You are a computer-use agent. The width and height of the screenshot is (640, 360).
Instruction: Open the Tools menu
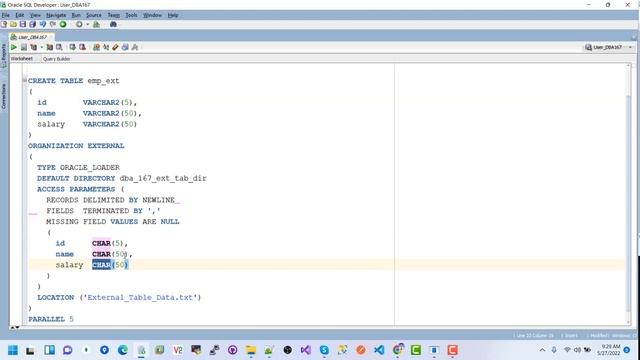tap(131, 15)
